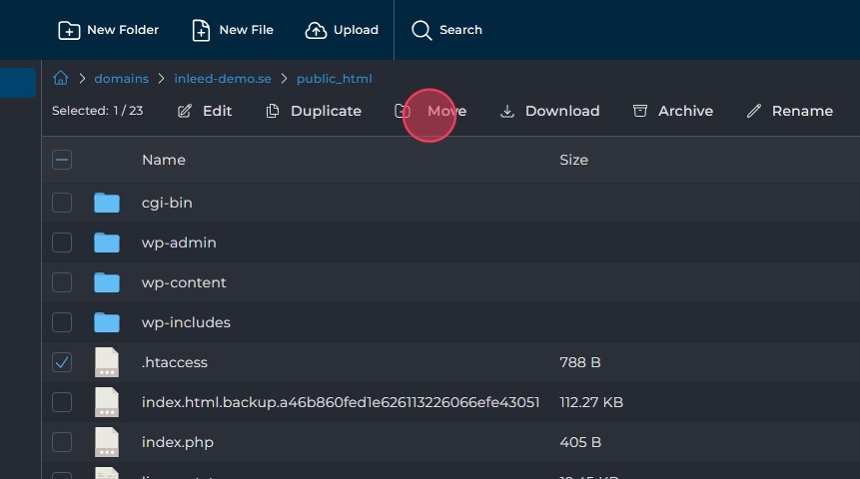Click the Download arrow icon
This screenshot has height=479, width=860.
pyautogui.click(x=507, y=111)
